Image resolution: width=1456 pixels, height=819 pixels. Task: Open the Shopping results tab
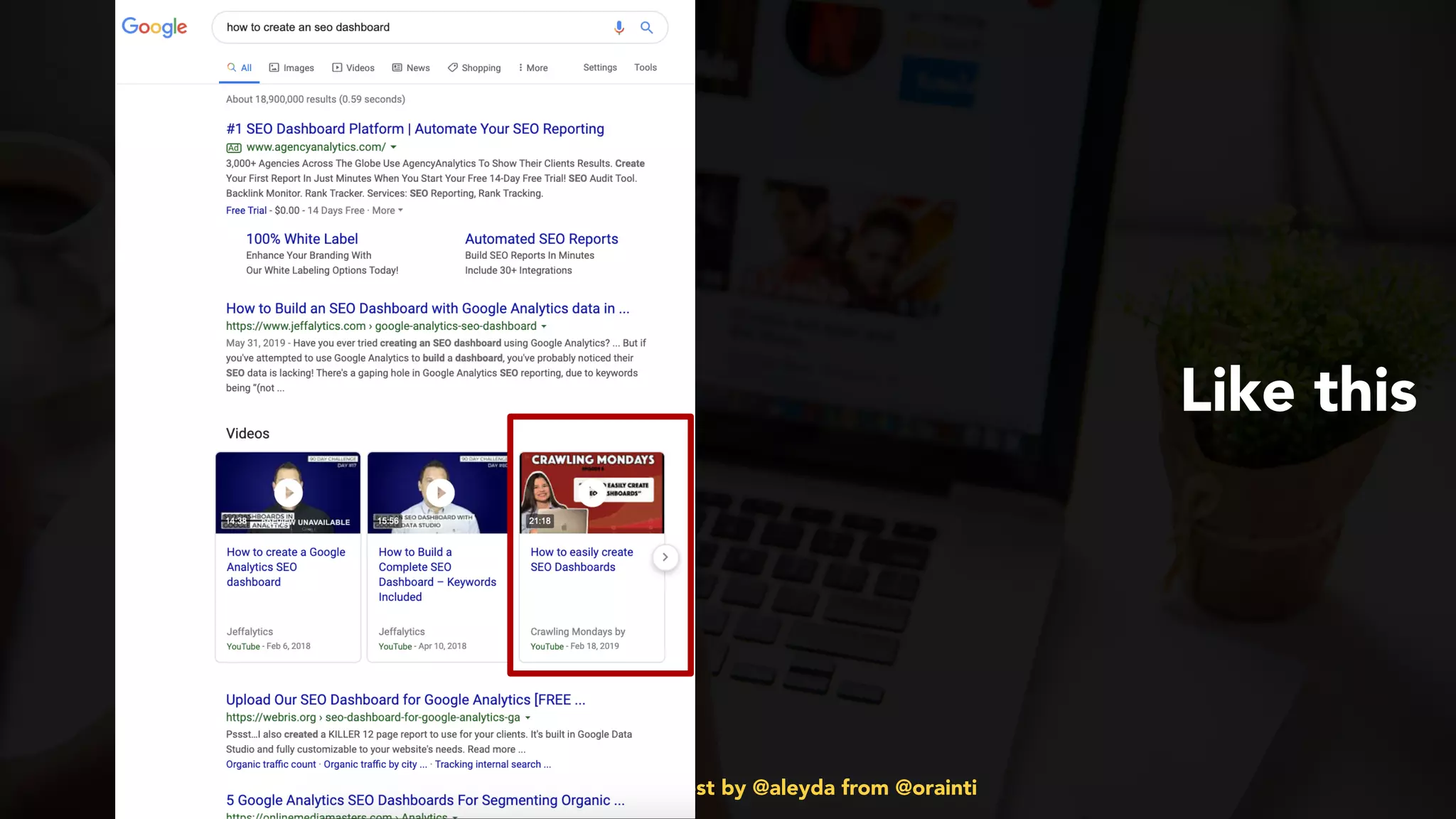(x=474, y=68)
